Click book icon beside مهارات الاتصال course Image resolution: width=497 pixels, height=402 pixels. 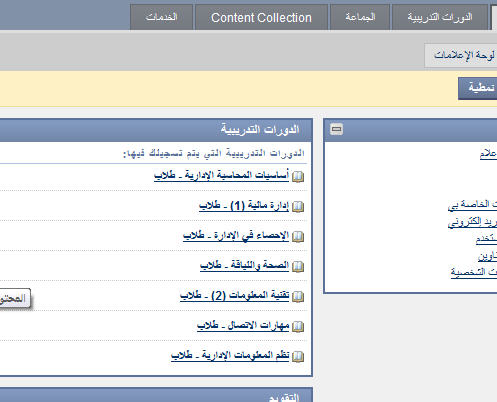pos(298,326)
